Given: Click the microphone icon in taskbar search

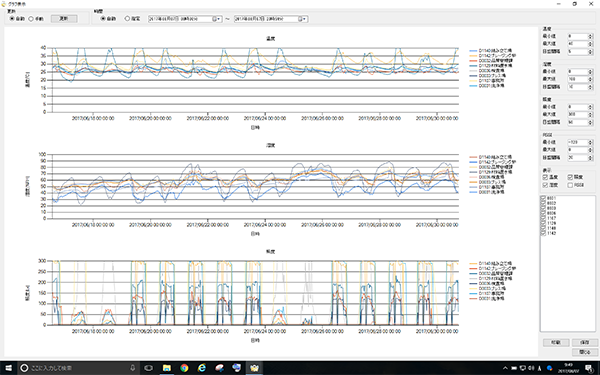Looking at the screenshot, I should tap(132, 368).
